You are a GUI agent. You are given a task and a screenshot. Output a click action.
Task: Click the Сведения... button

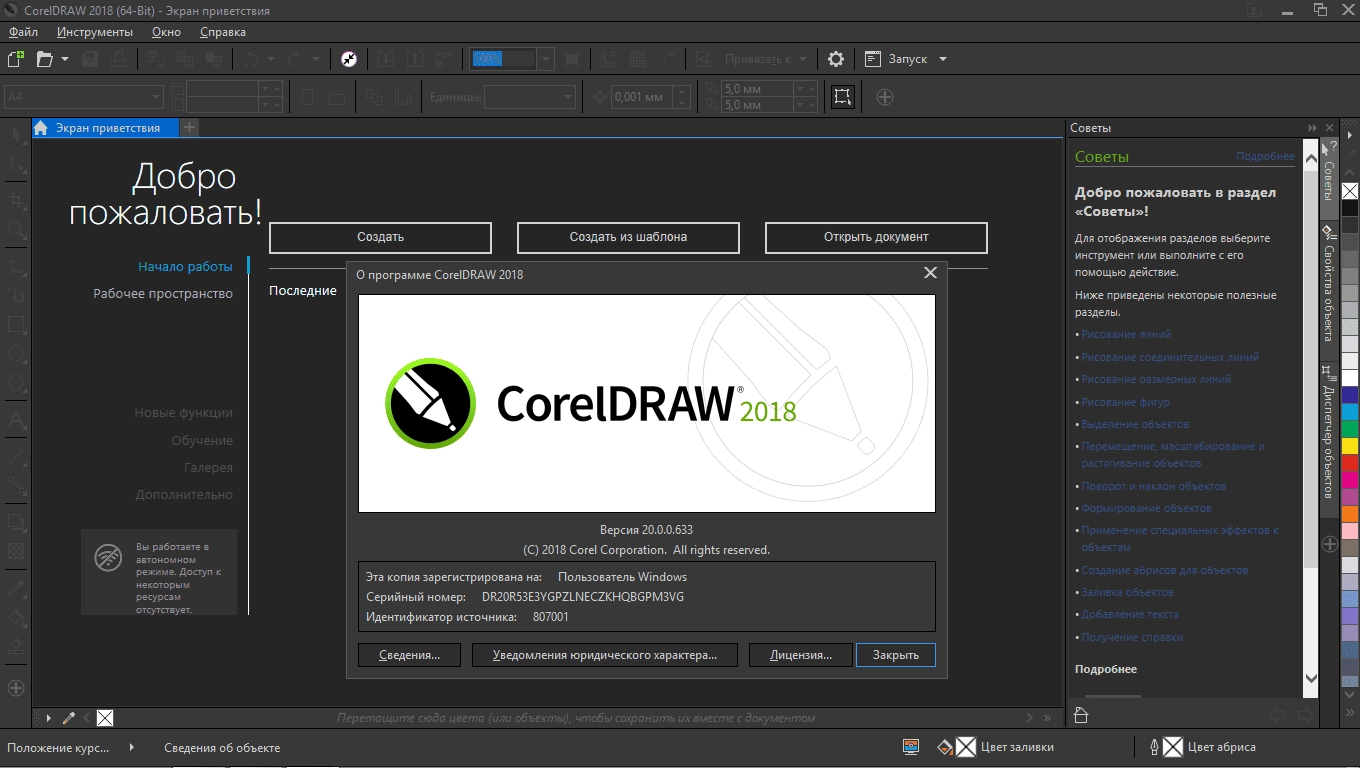pos(409,655)
